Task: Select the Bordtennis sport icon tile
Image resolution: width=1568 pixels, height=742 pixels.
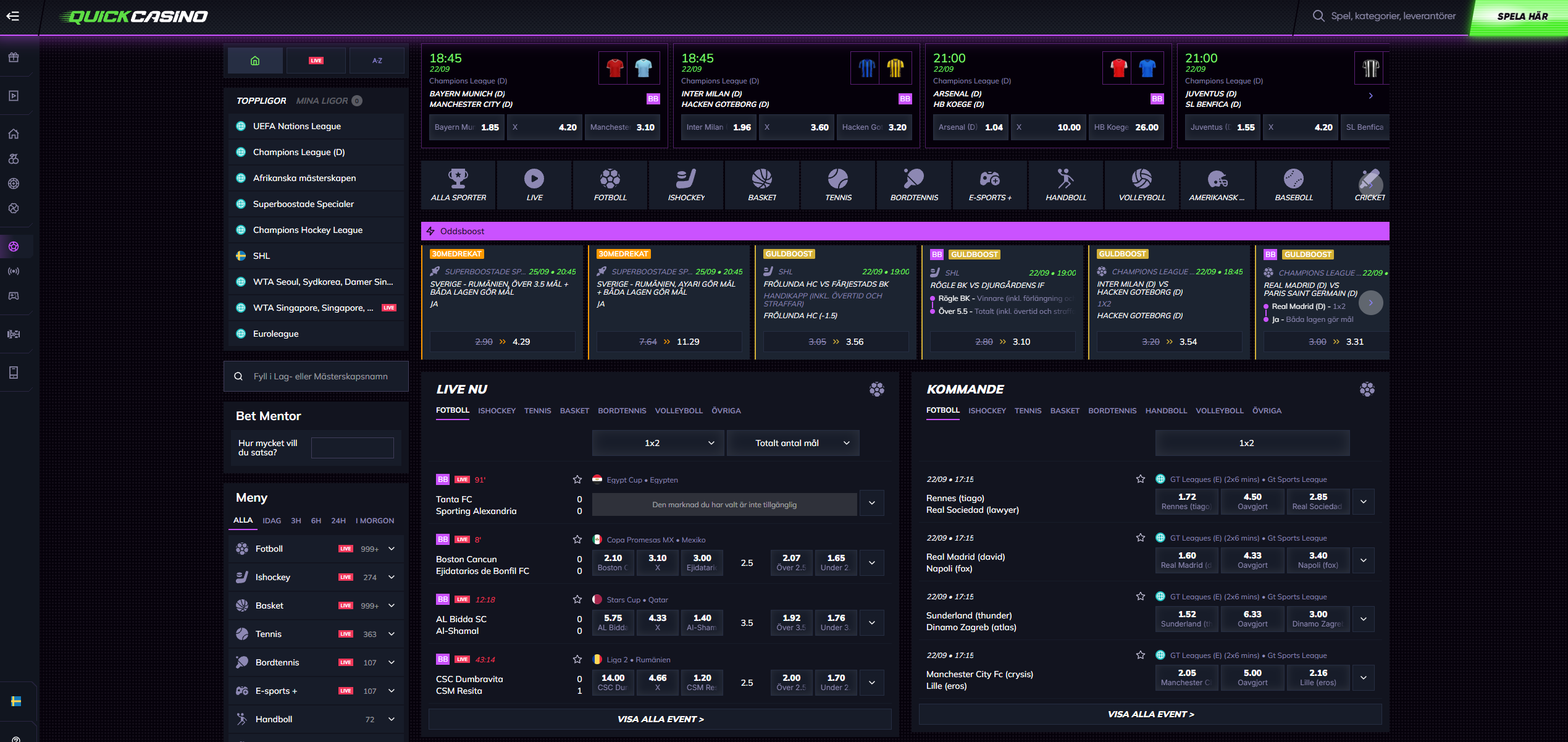Action: coord(914,184)
